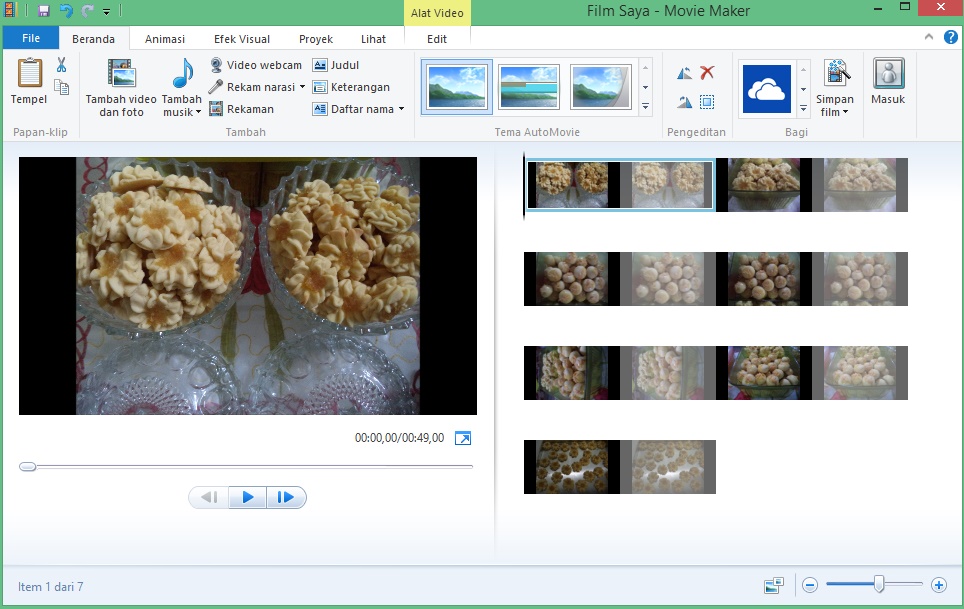Open the Lihat tab
Image resolution: width=964 pixels, height=609 pixels.
click(x=373, y=39)
